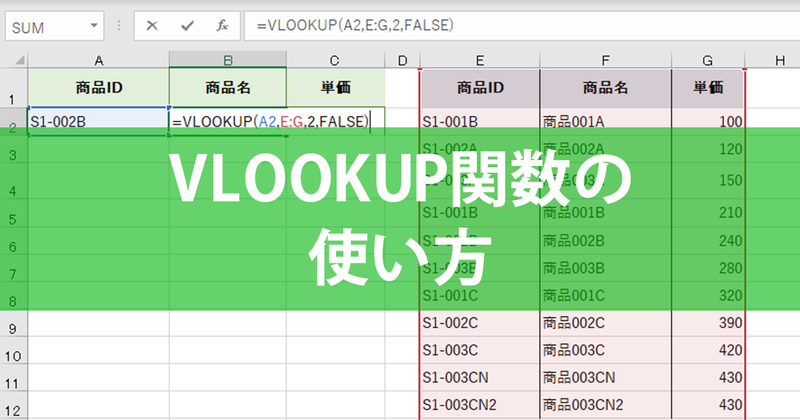The height and width of the screenshot is (420, 800).
Task: Click the 商品ID header cell in column A
Action: coord(98,88)
